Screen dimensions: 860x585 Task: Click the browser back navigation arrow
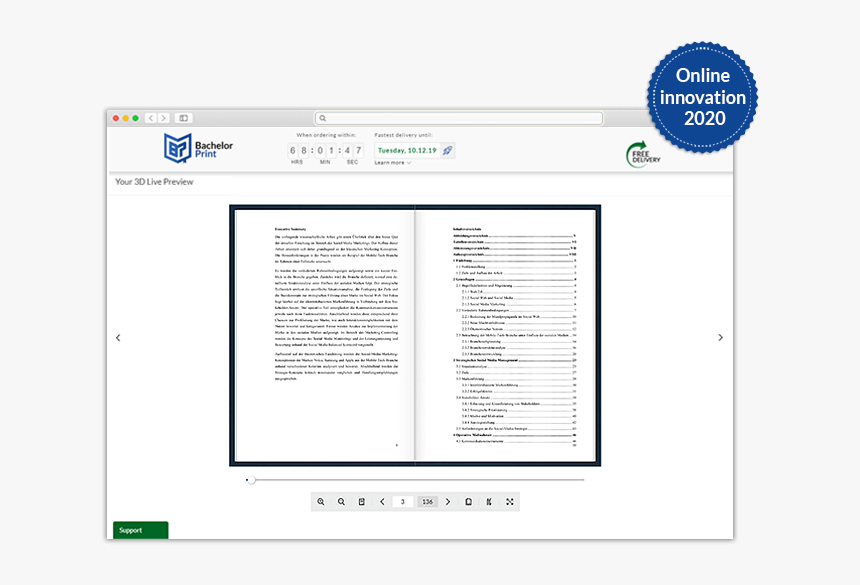tap(151, 118)
